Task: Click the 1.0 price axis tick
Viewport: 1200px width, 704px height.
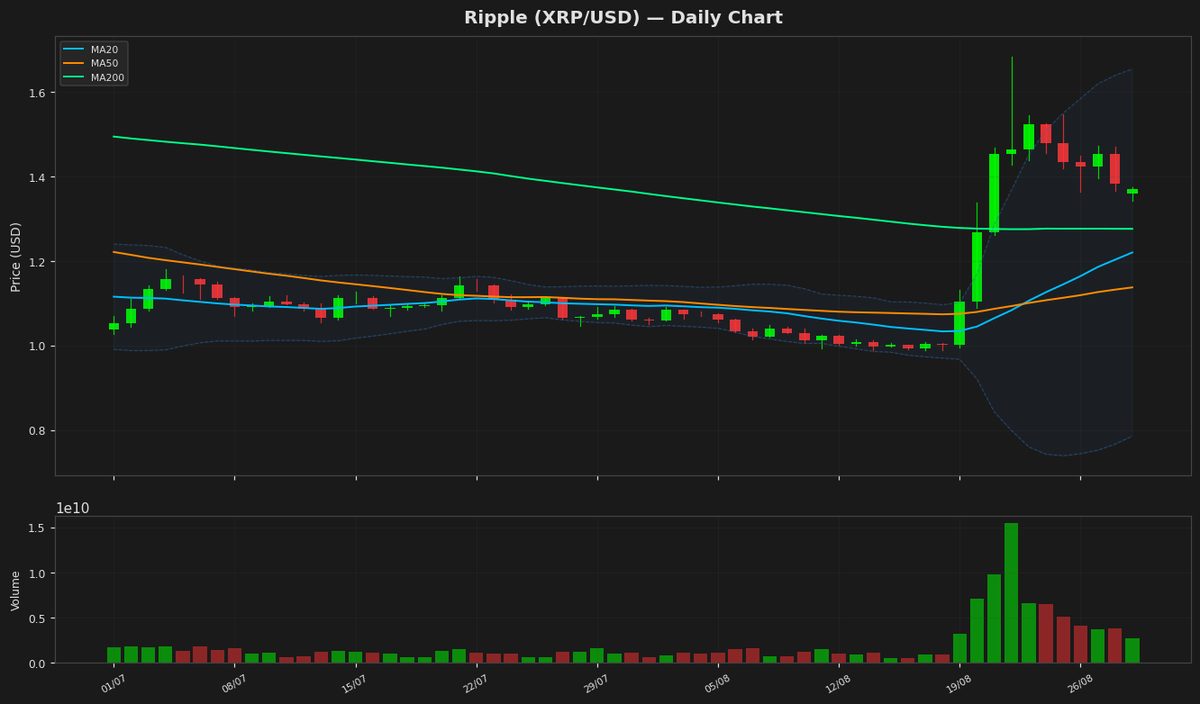Action: [37, 346]
